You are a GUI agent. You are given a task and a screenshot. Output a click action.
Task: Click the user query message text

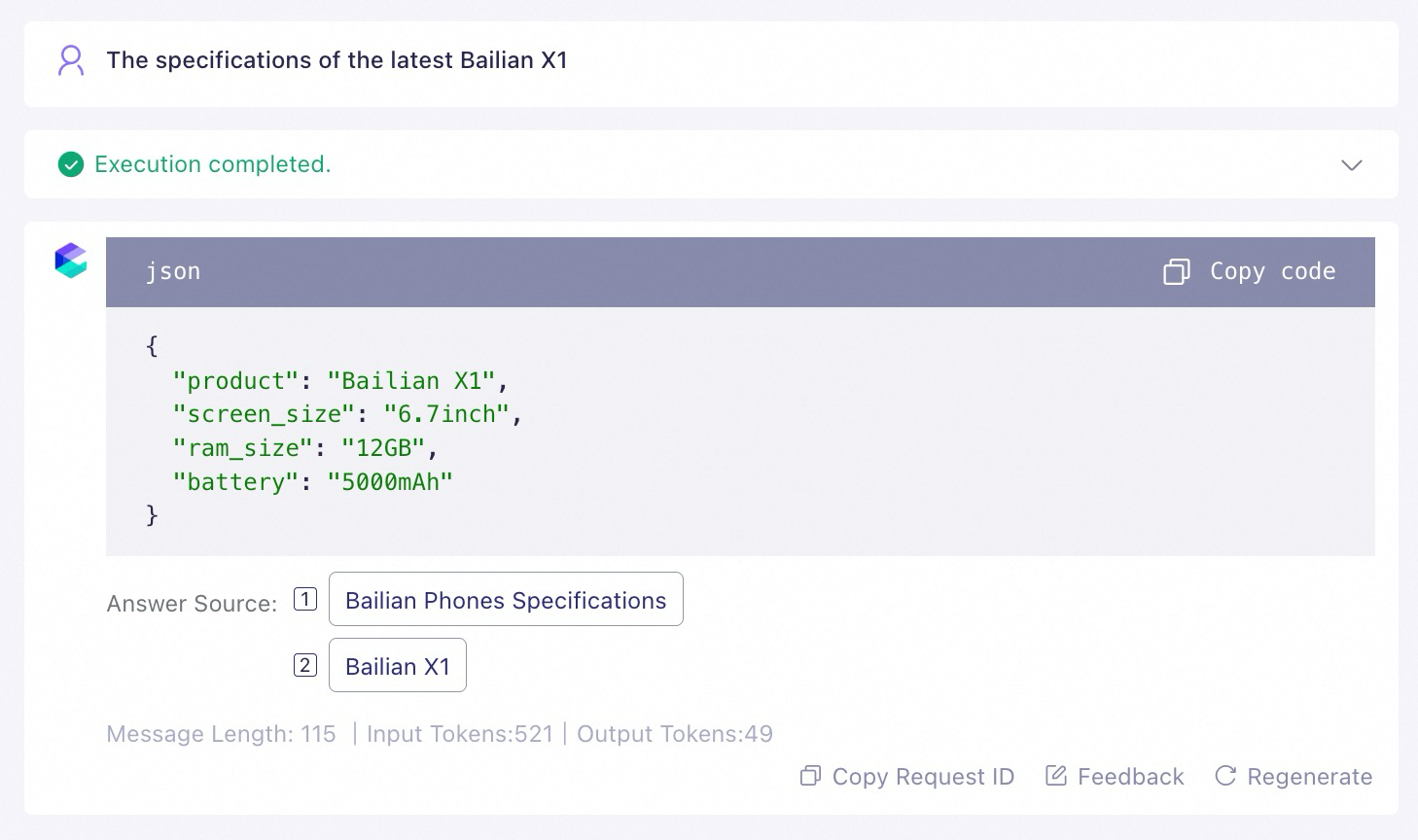pyautogui.click(x=337, y=60)
